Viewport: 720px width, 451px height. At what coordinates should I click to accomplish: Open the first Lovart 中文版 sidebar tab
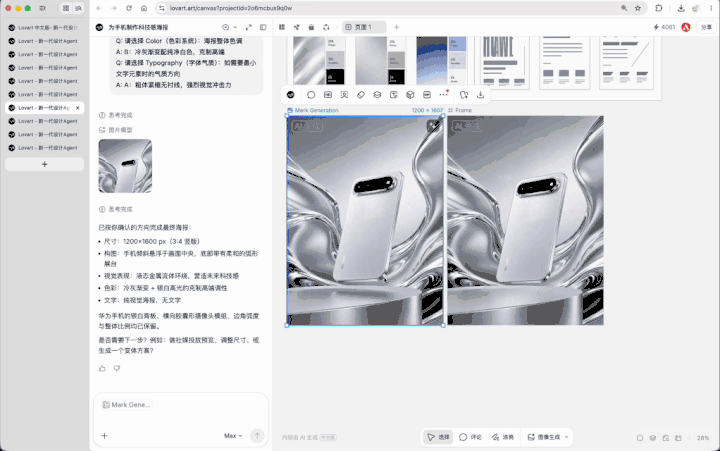pyautogui.click(x=44, y=28)
